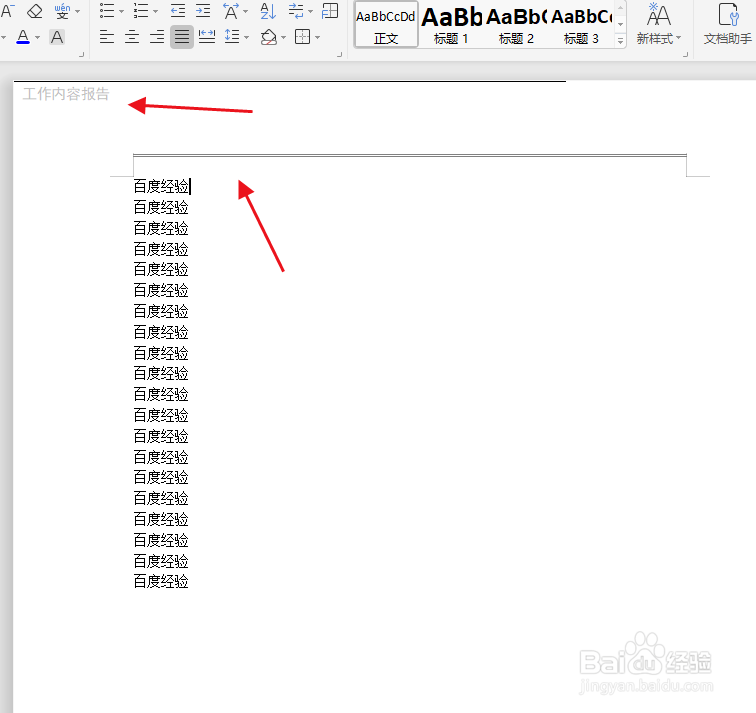
Task: Expand the bullet list style dropdown
Action: 122,11
